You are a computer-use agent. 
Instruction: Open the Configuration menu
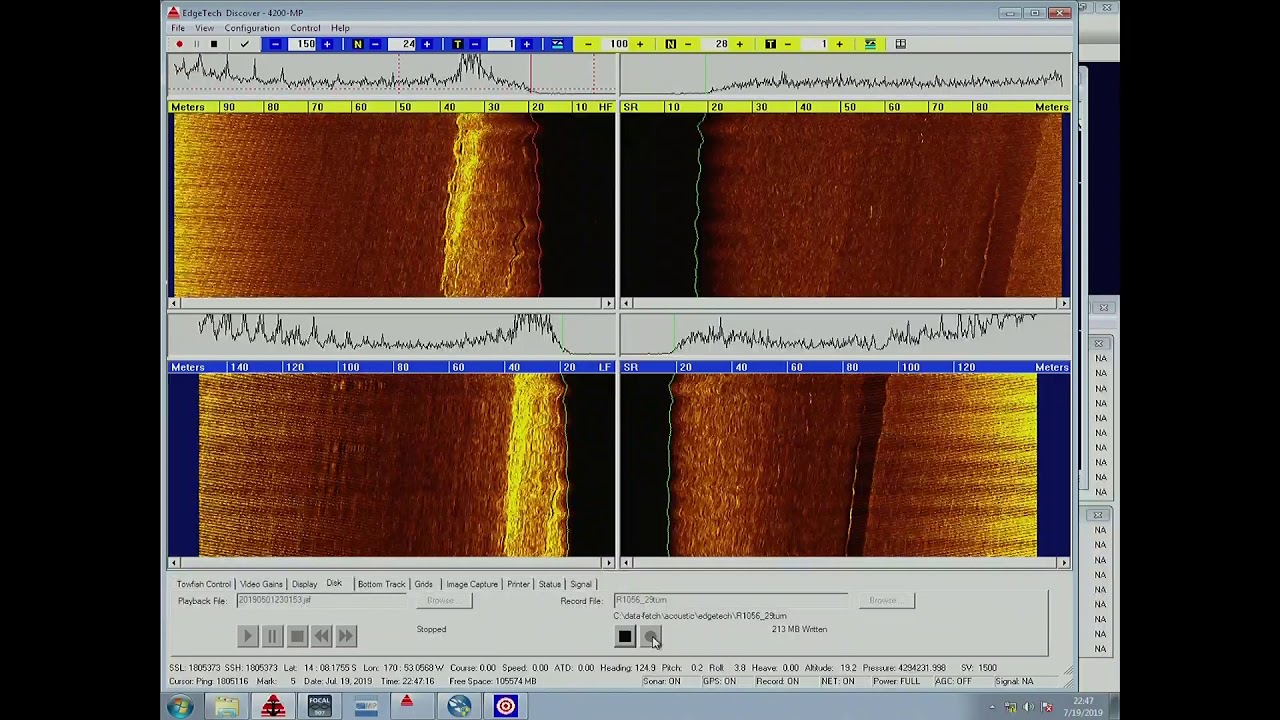pyautogui.click(x=252, y=28)
